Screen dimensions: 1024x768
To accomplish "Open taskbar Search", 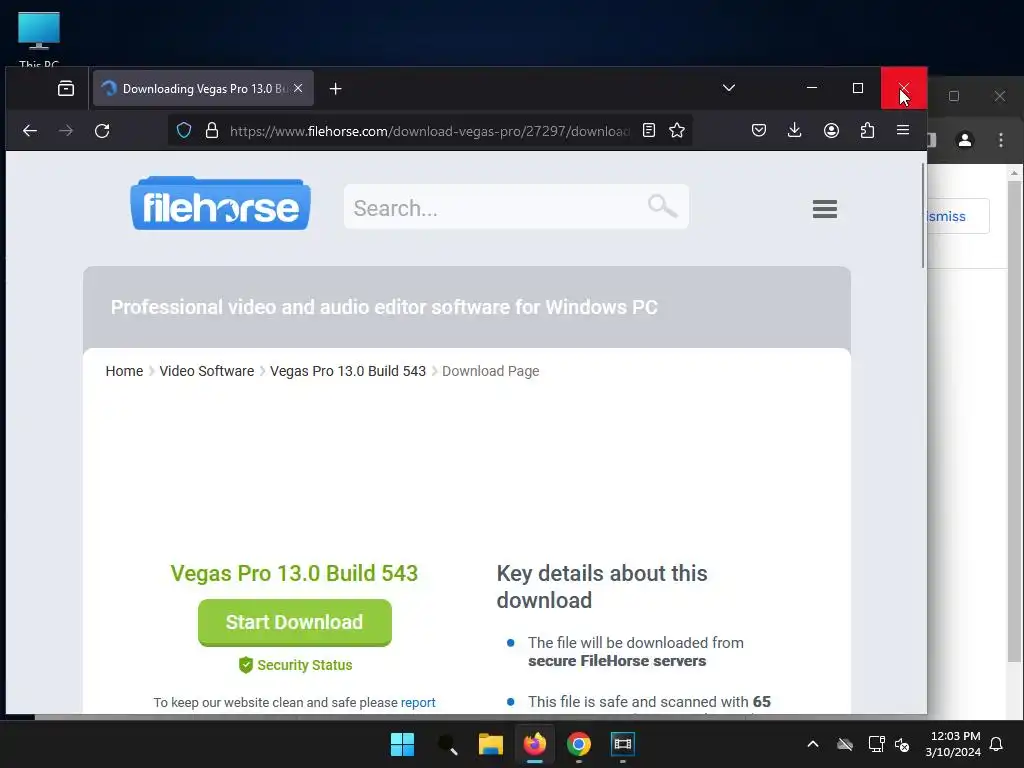I will click(x=447, y=744).
